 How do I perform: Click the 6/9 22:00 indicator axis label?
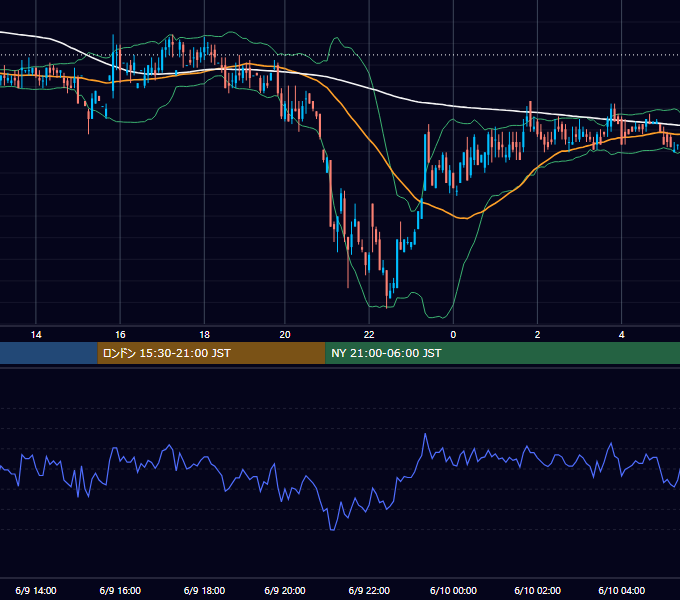pyautogui.click(x=369, y=590)
